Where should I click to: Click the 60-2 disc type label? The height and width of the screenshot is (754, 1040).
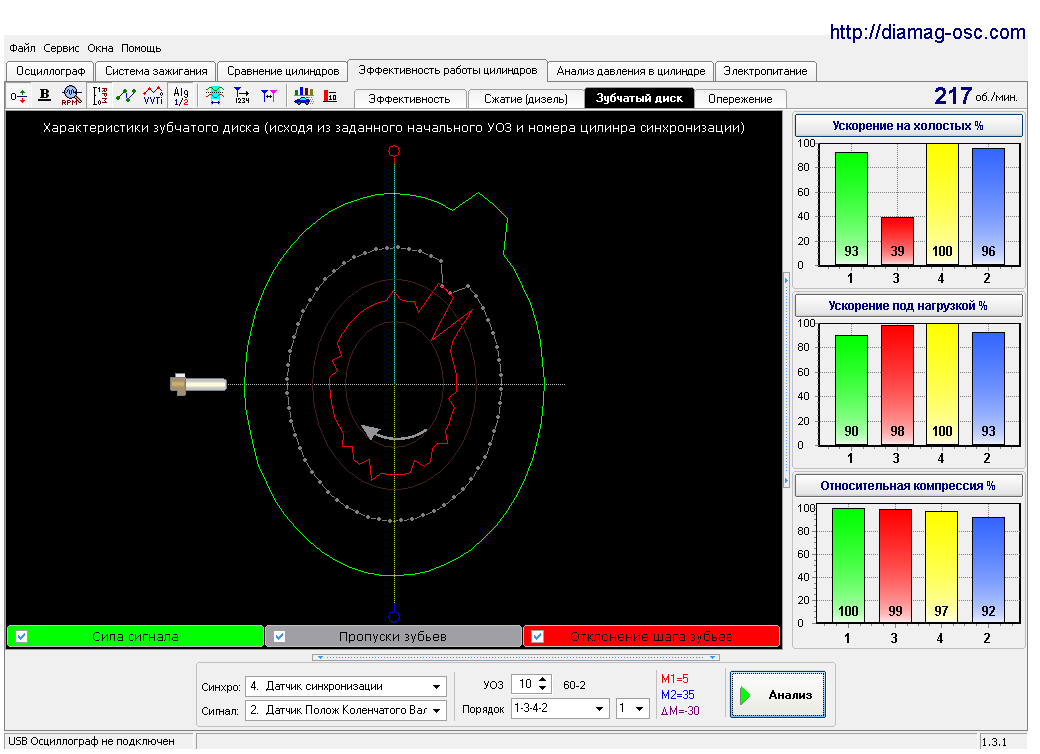(x=574, y=685)
